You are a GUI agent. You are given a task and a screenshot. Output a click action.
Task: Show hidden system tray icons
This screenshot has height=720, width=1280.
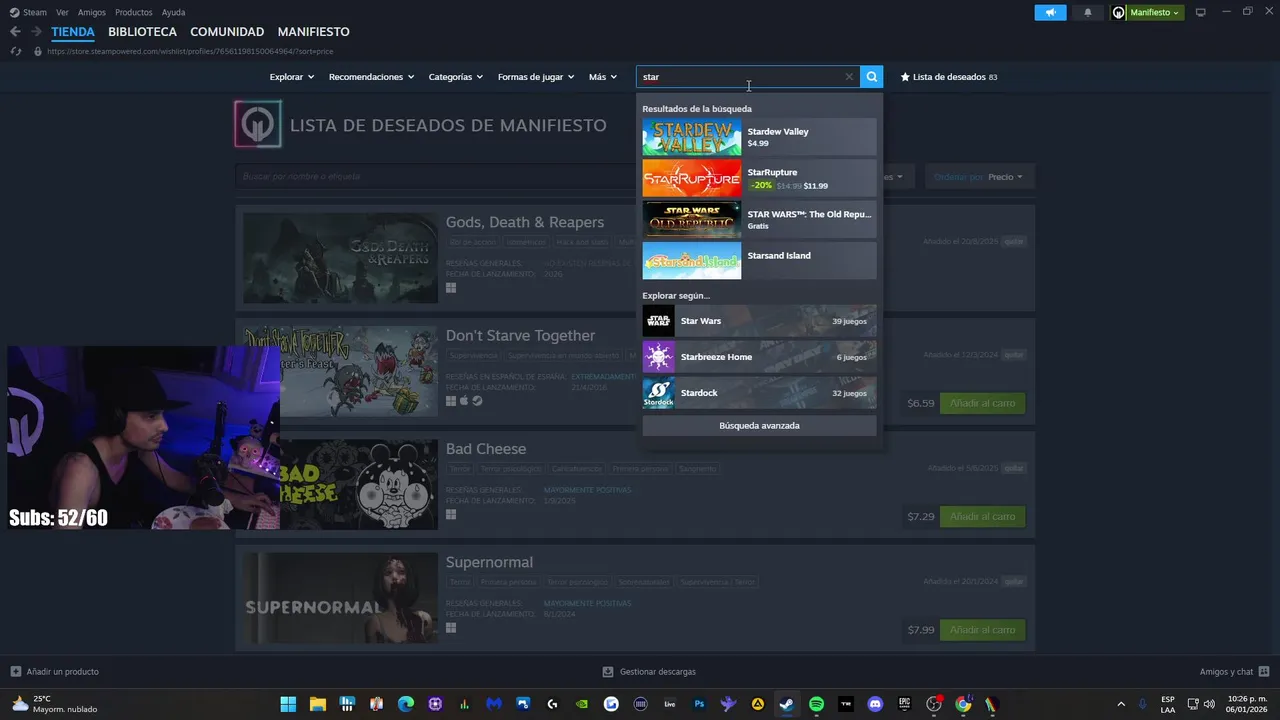pos(1121,704)
